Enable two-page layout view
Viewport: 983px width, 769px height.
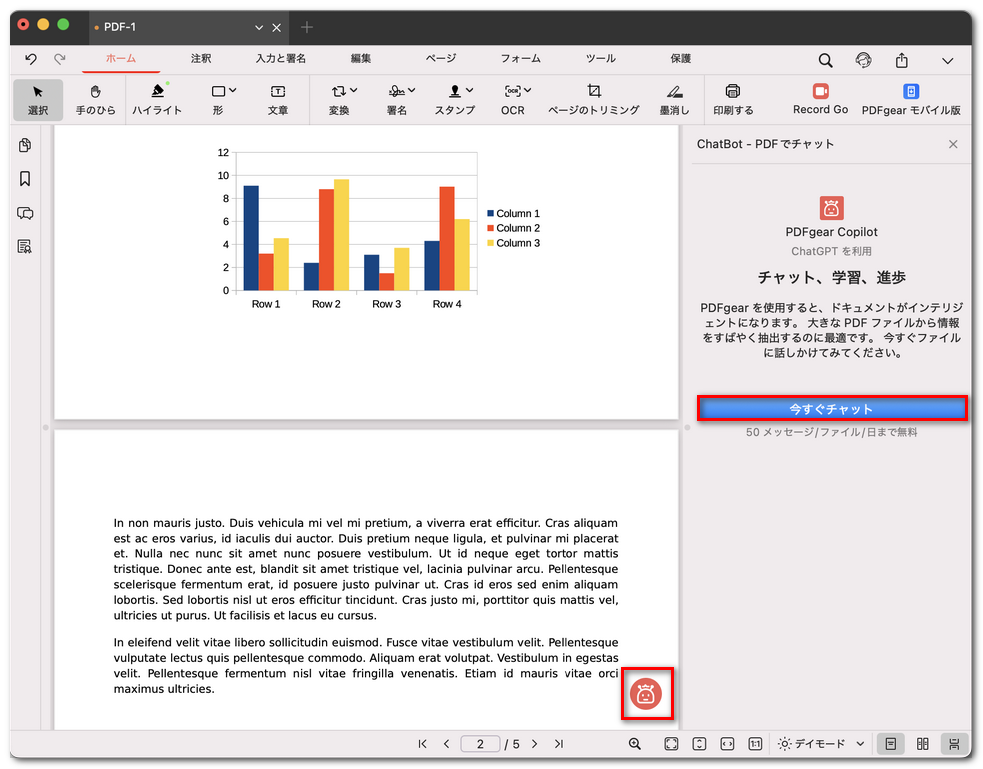point(922,744)
